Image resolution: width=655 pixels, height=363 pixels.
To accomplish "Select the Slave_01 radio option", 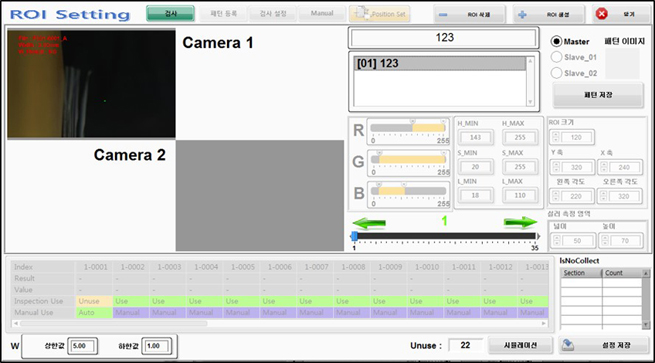I will click(556, 57).
